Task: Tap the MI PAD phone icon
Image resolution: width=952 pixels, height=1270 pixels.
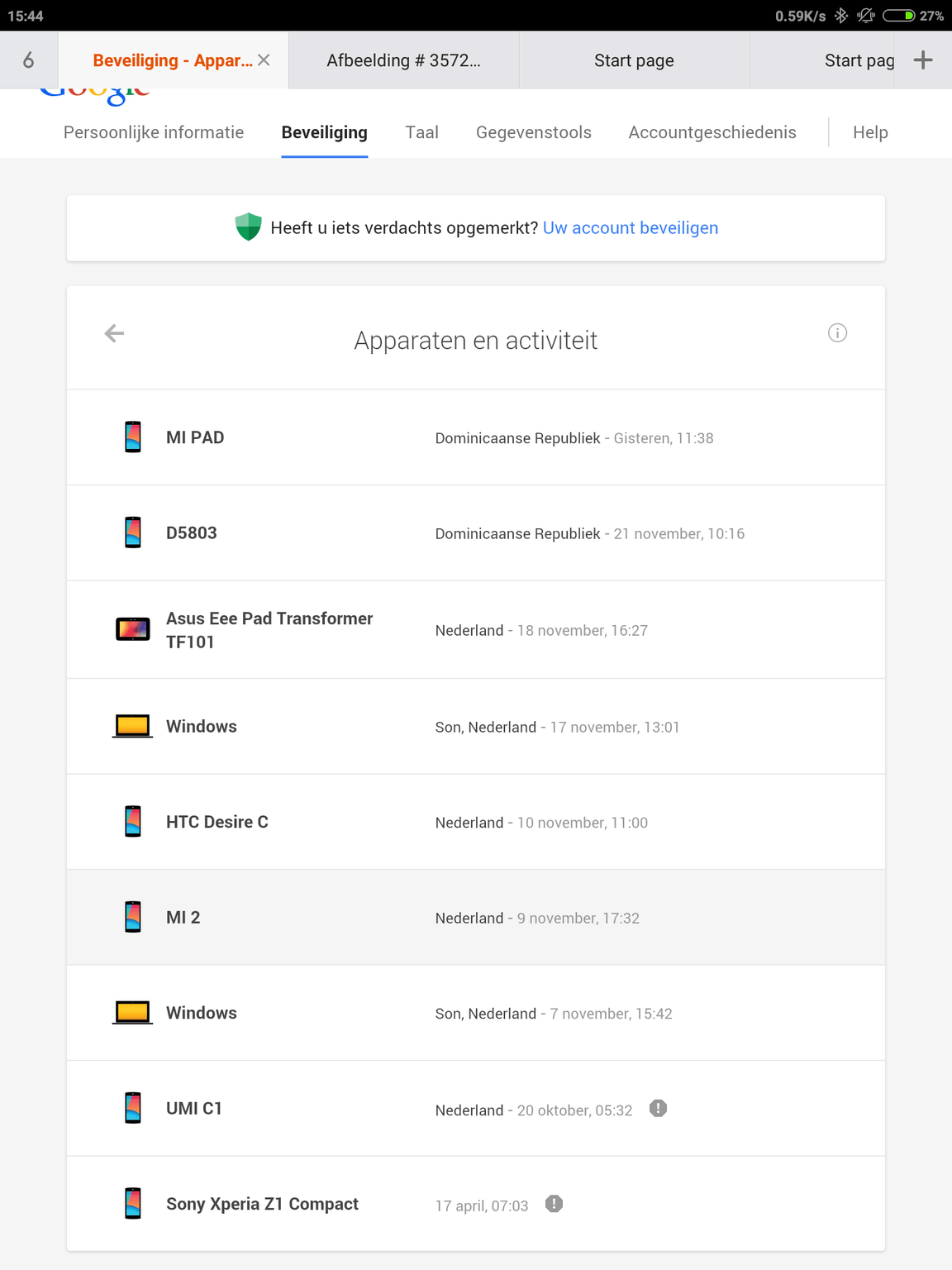Action: [133, 437]
